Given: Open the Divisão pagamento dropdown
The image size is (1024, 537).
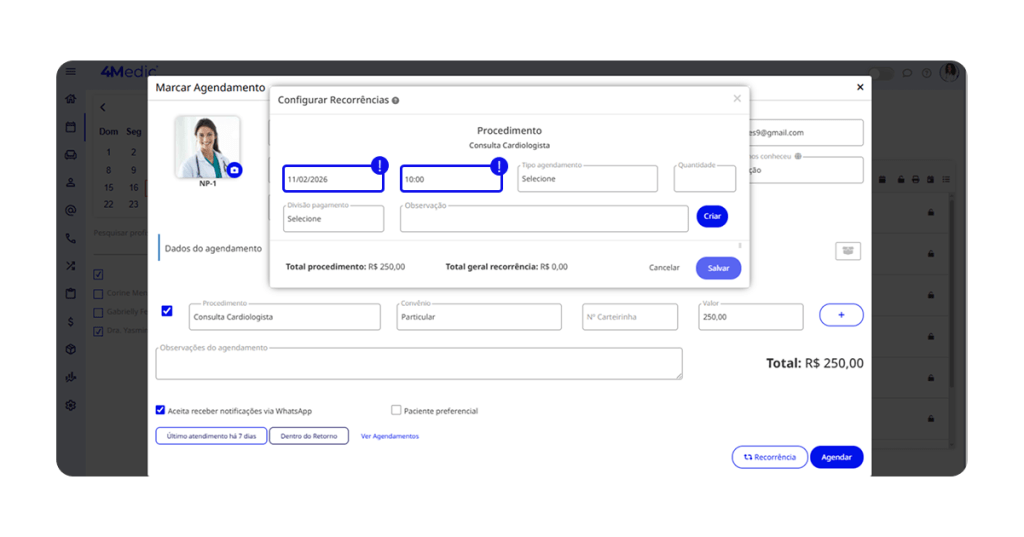Looking at the screenshot, I should (333, 219).
